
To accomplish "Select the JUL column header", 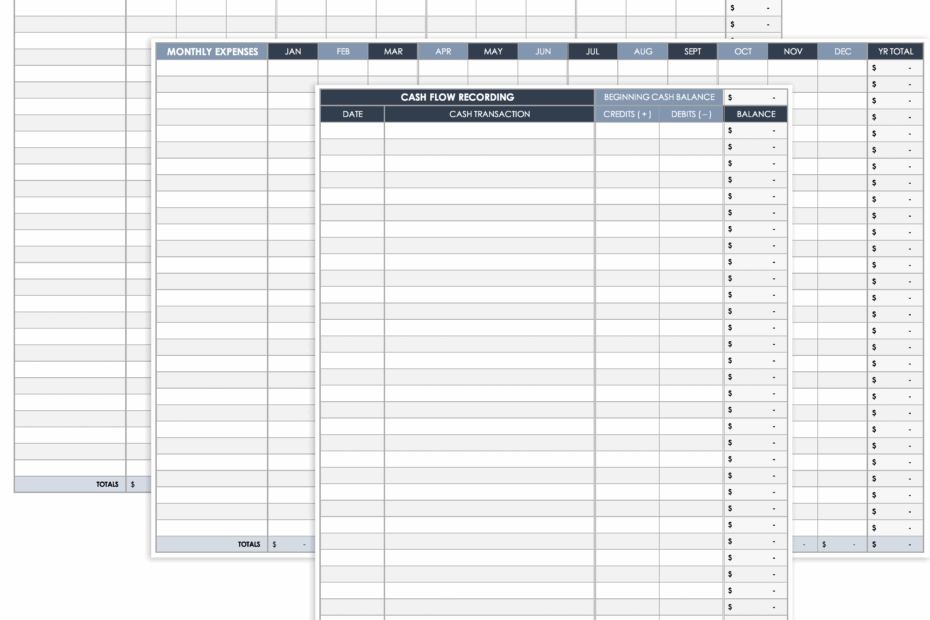I will 592,51.
